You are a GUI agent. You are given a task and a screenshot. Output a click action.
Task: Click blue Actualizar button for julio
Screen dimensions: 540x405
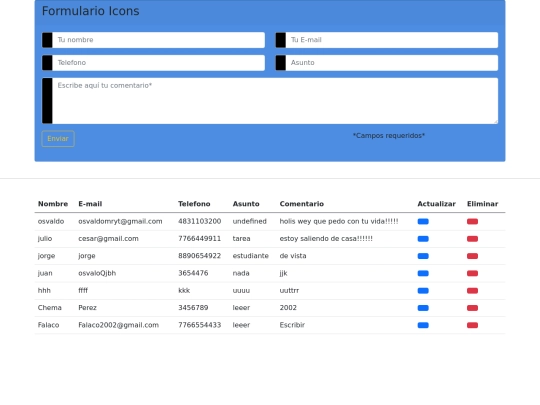coord(423,239)
